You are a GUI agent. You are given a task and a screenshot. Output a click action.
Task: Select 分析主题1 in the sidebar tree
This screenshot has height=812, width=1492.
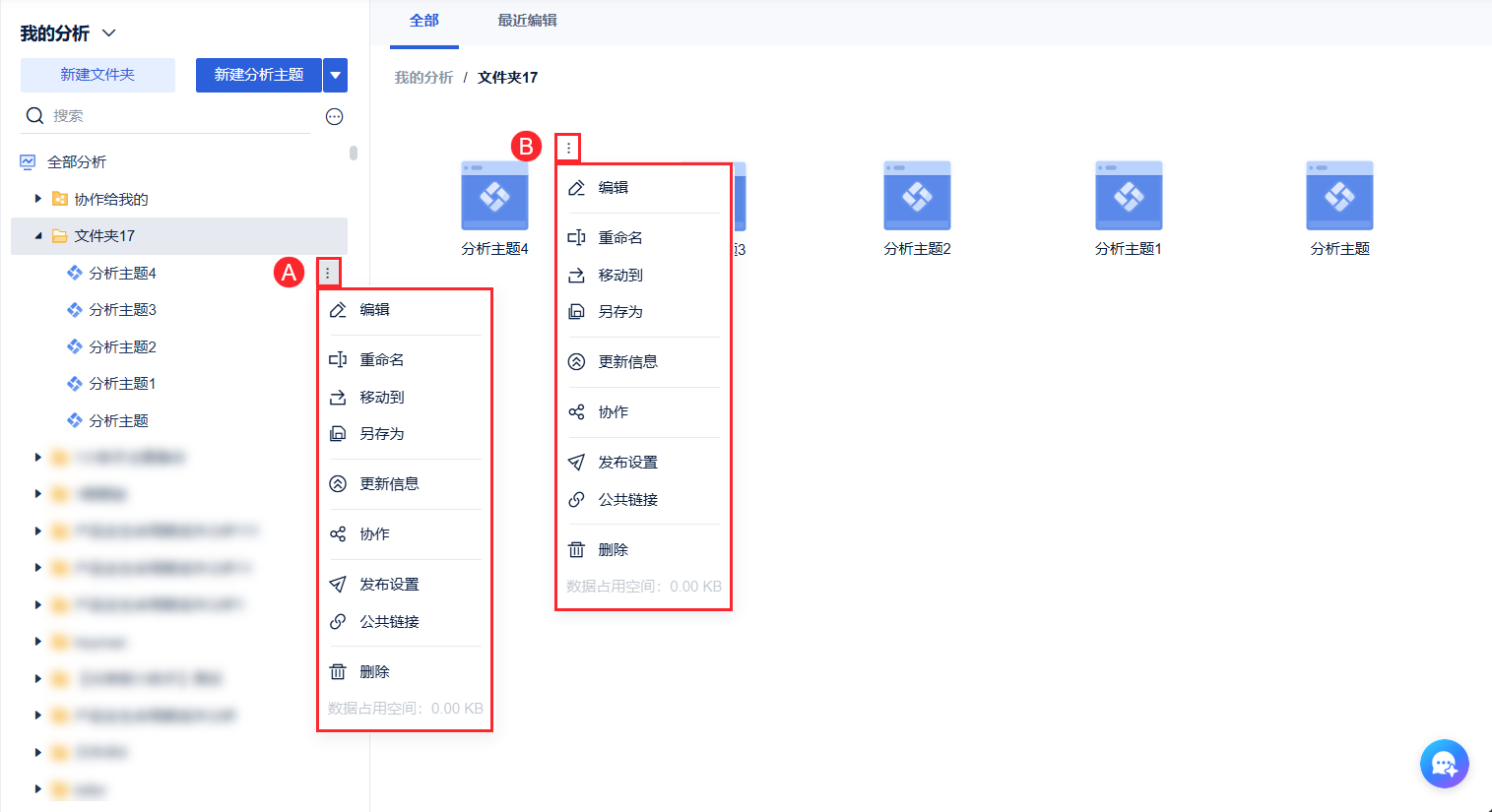click(122, 384)
